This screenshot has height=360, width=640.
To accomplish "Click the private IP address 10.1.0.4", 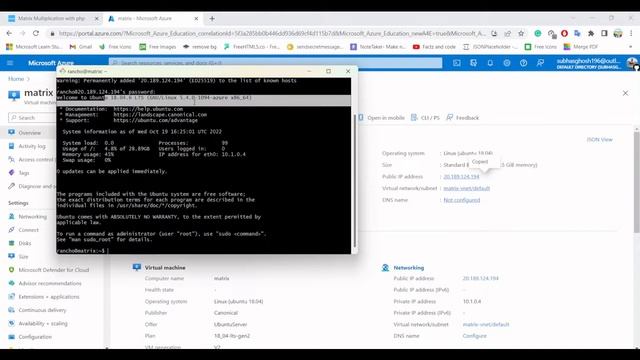I will (x=472, y=301).
